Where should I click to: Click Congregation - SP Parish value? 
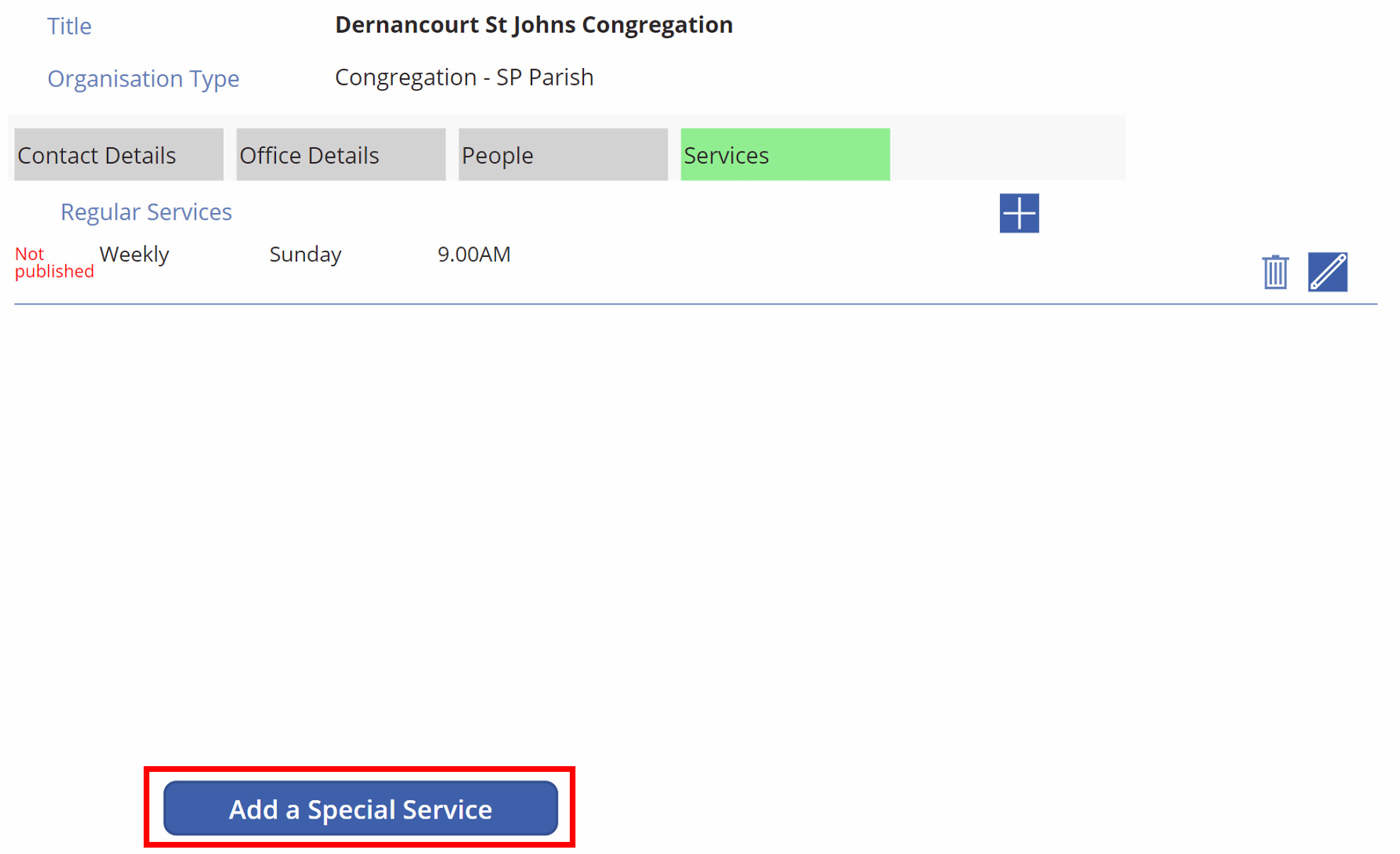click(464, 77)
